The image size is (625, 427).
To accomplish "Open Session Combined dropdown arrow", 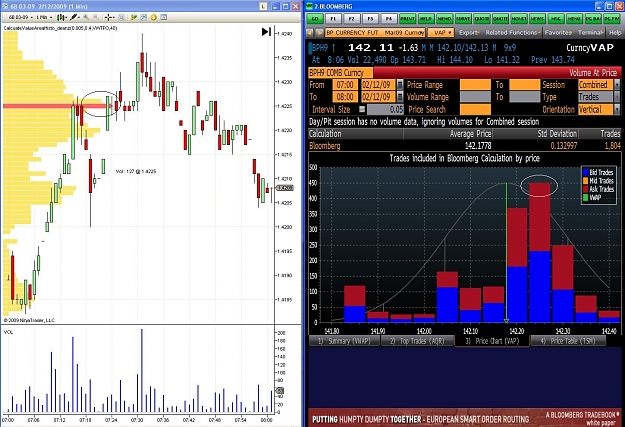I will (617, 85).
